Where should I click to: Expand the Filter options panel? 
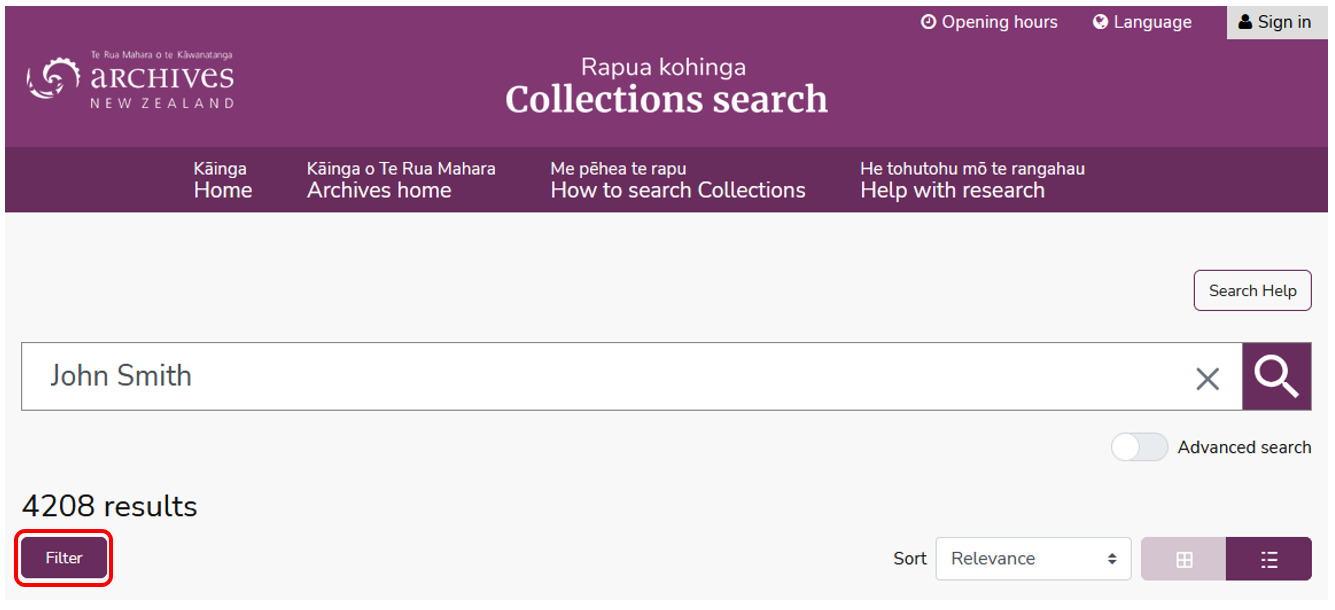coord(64,558)
